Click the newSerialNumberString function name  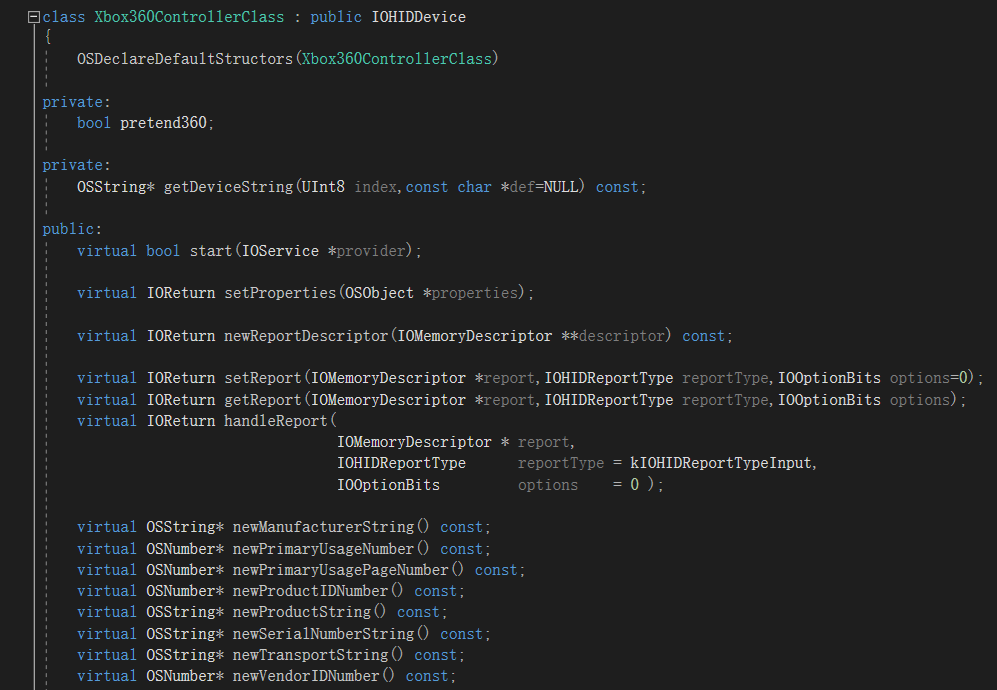pyautogui.click(x=323, y=634)
